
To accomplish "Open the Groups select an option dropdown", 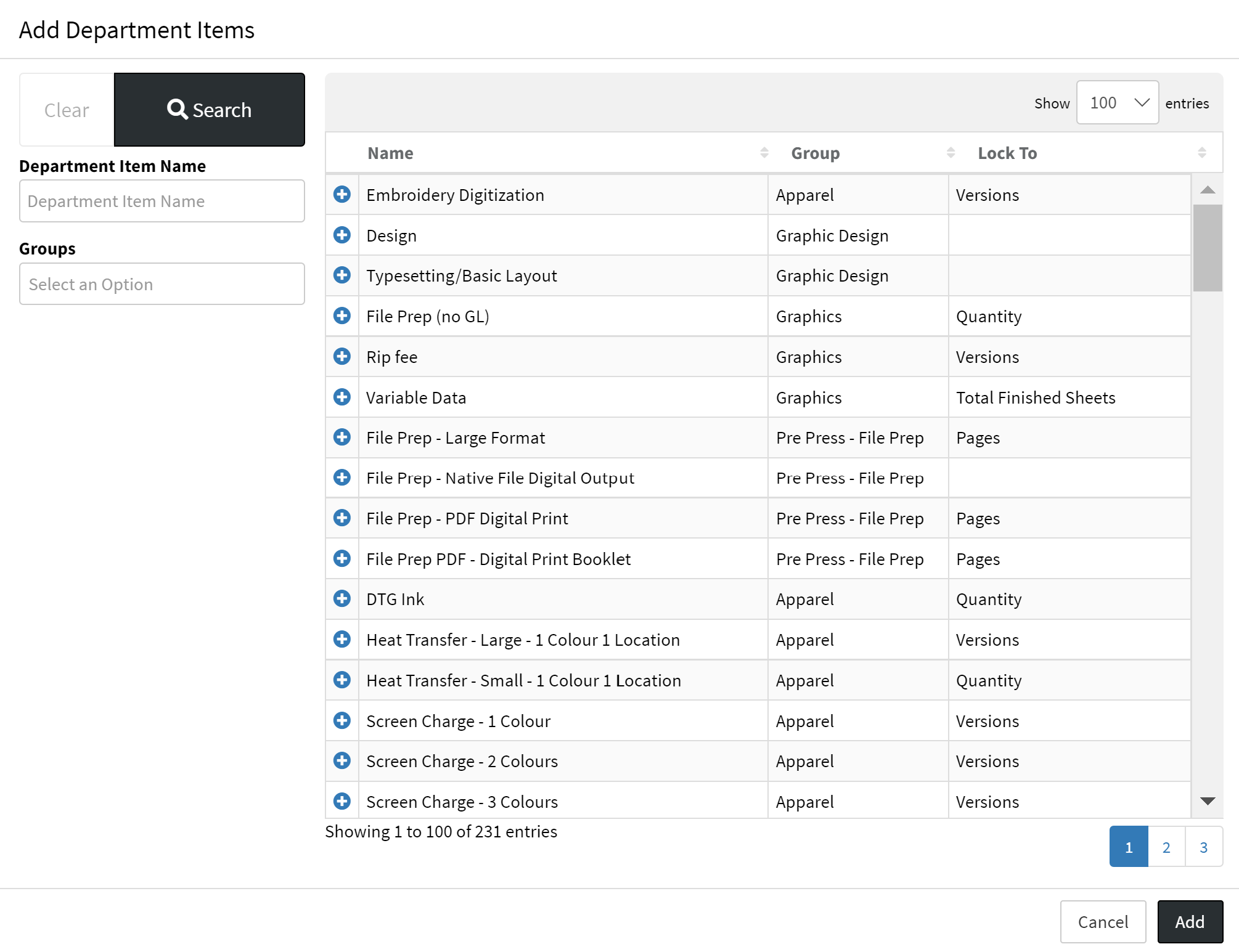I will 162,284.
